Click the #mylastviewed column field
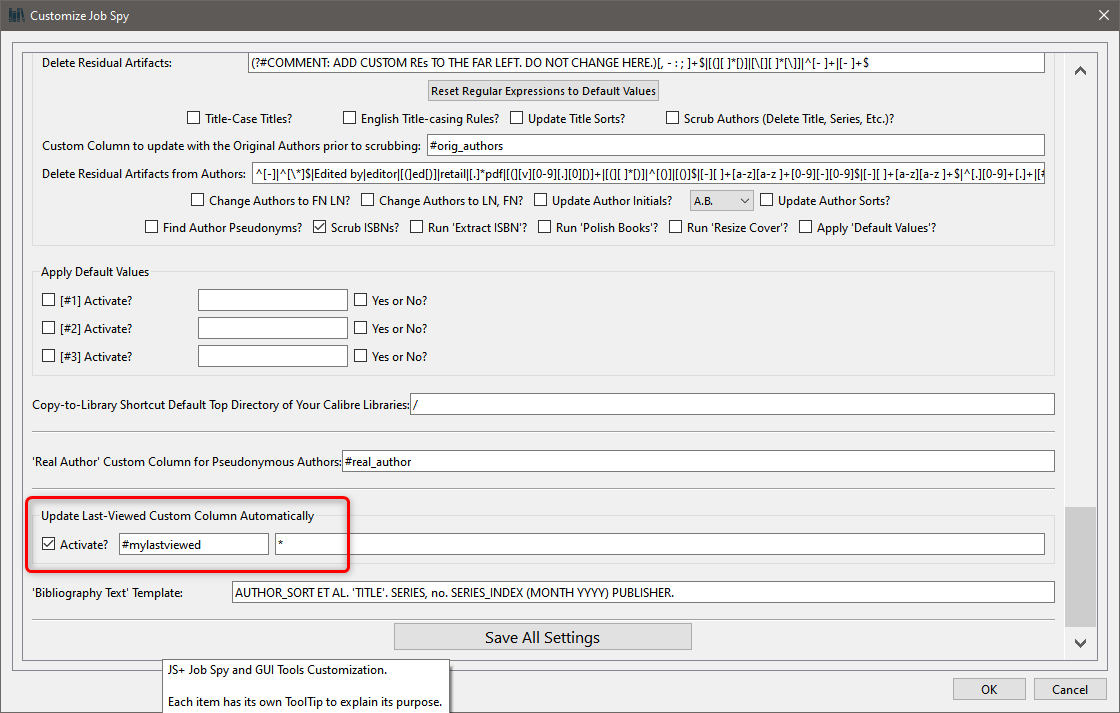1120x713 pixels. click(194, 544)
